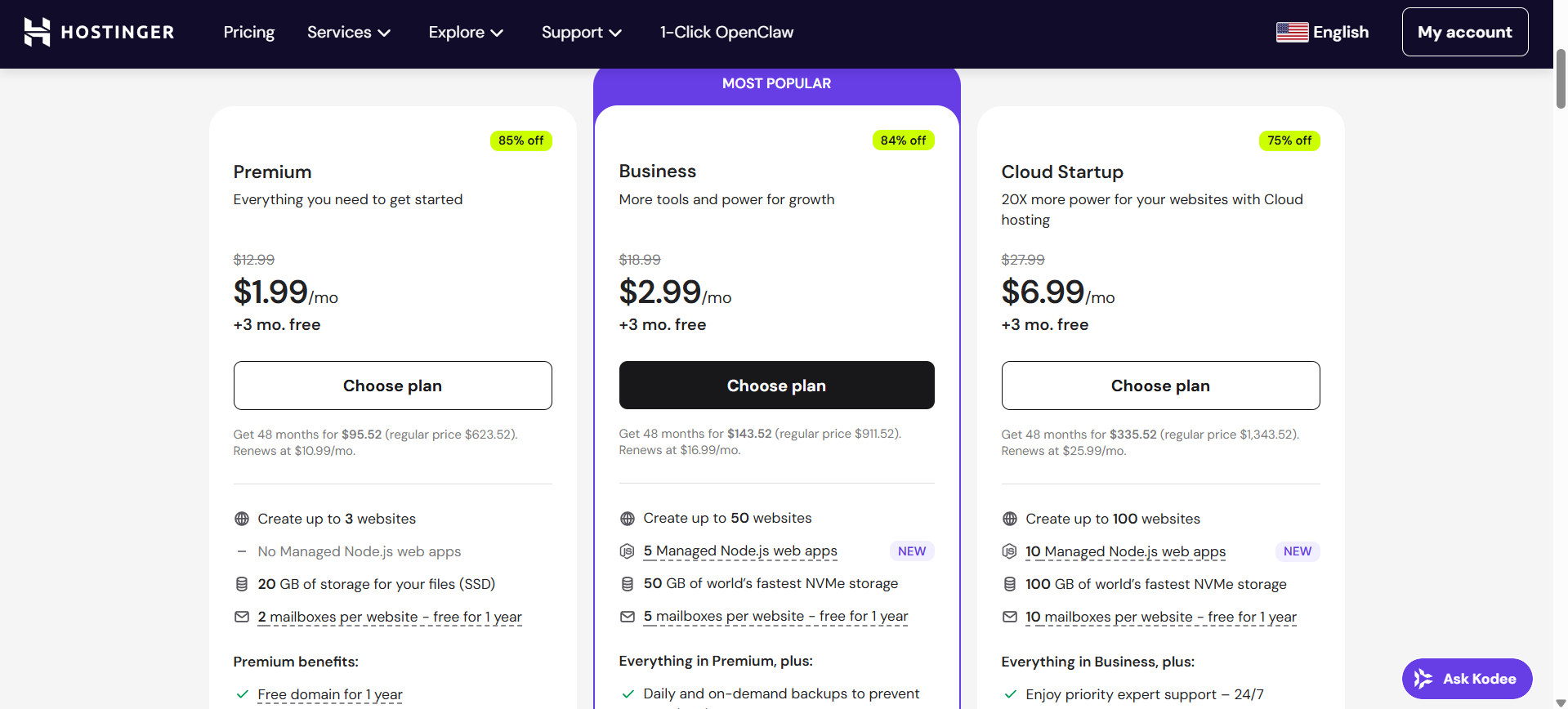Viewport: 1568px width, 709px height.
Task: Click the storage icon next to 20 GB SSD
Action: click(x=241, y=583)
